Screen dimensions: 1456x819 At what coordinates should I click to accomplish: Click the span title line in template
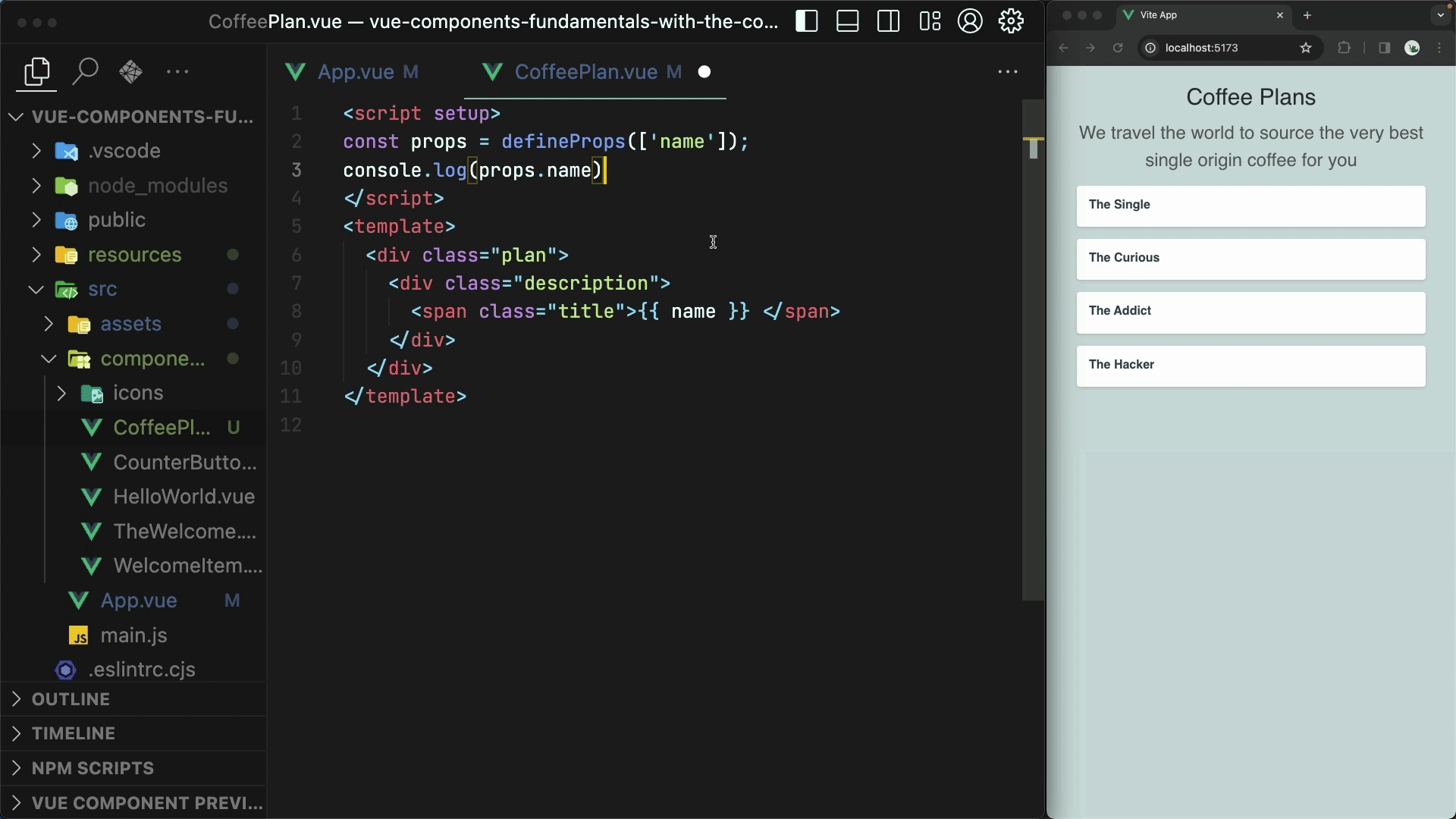pos(626,312)
